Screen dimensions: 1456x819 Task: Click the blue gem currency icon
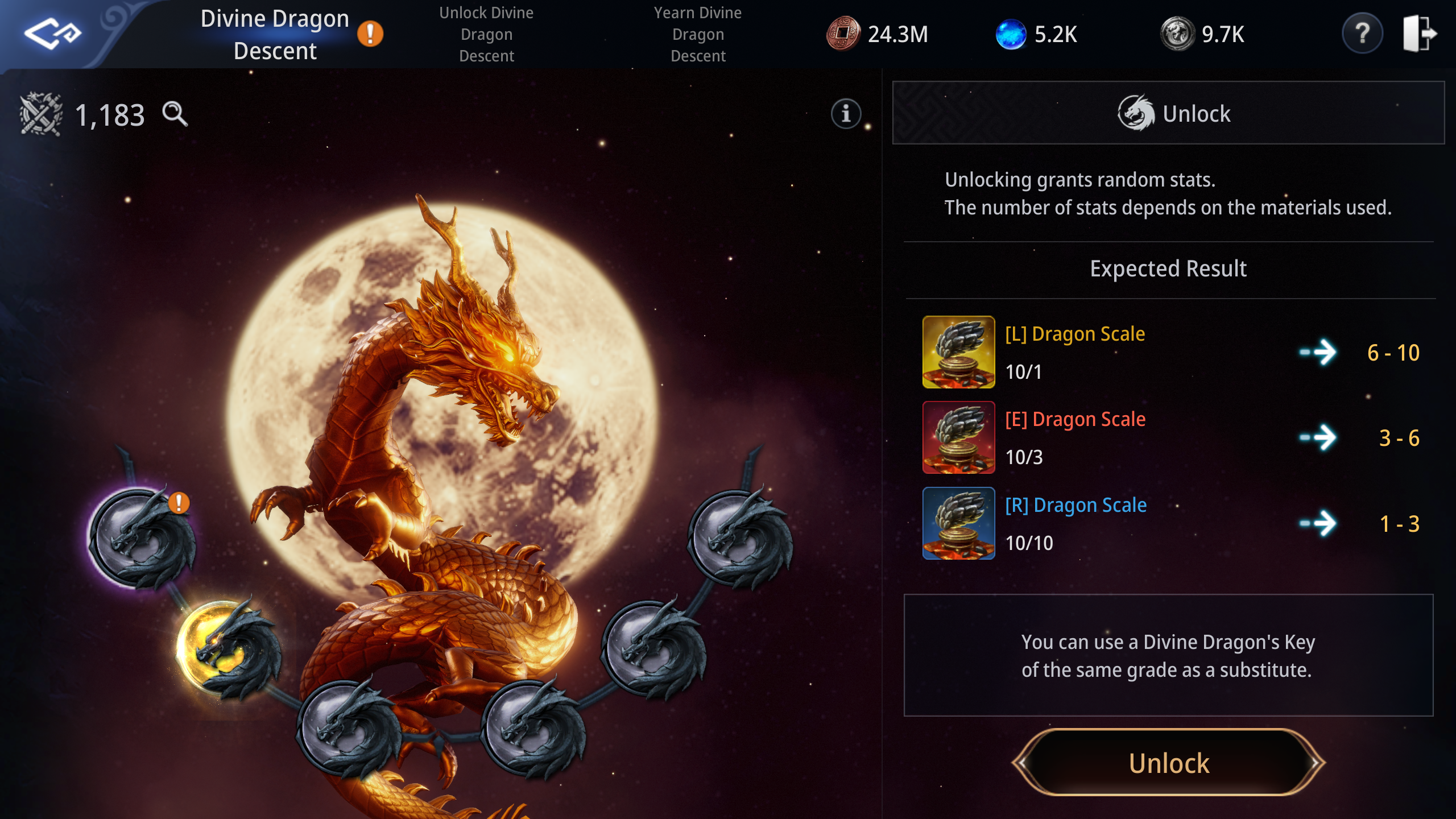(1011, 34)
